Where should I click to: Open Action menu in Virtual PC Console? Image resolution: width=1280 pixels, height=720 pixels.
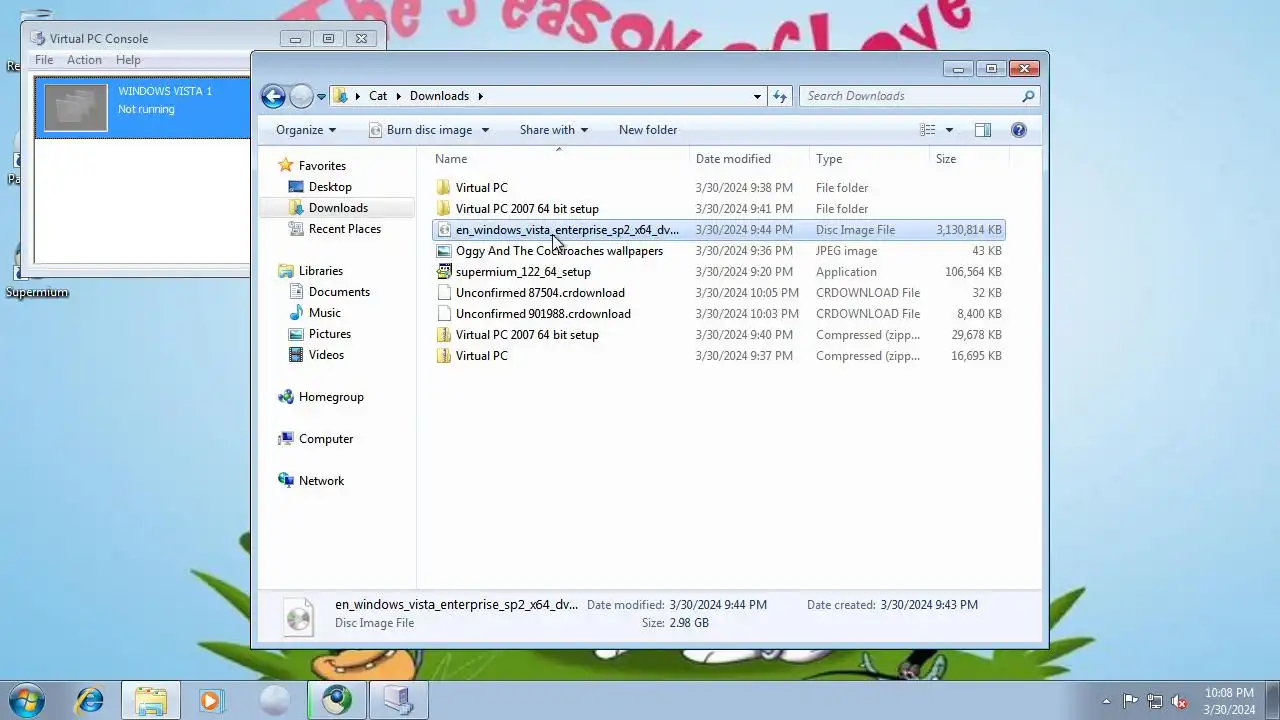84,60
